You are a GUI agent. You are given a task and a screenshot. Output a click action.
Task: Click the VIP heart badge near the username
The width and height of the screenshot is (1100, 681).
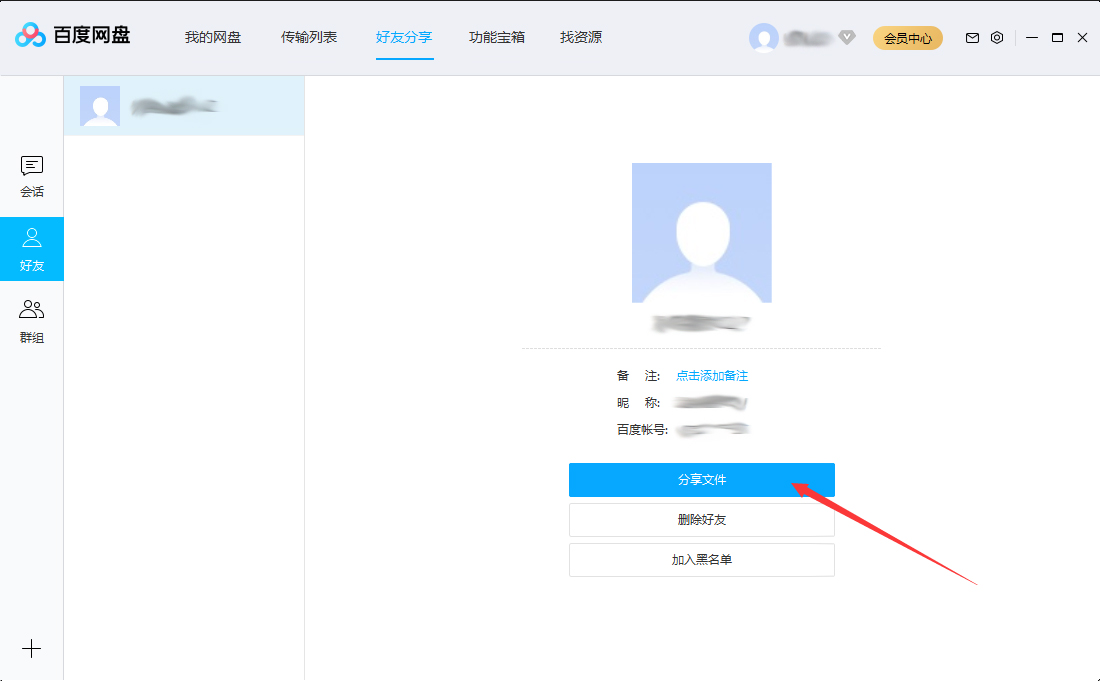point(847,37)
